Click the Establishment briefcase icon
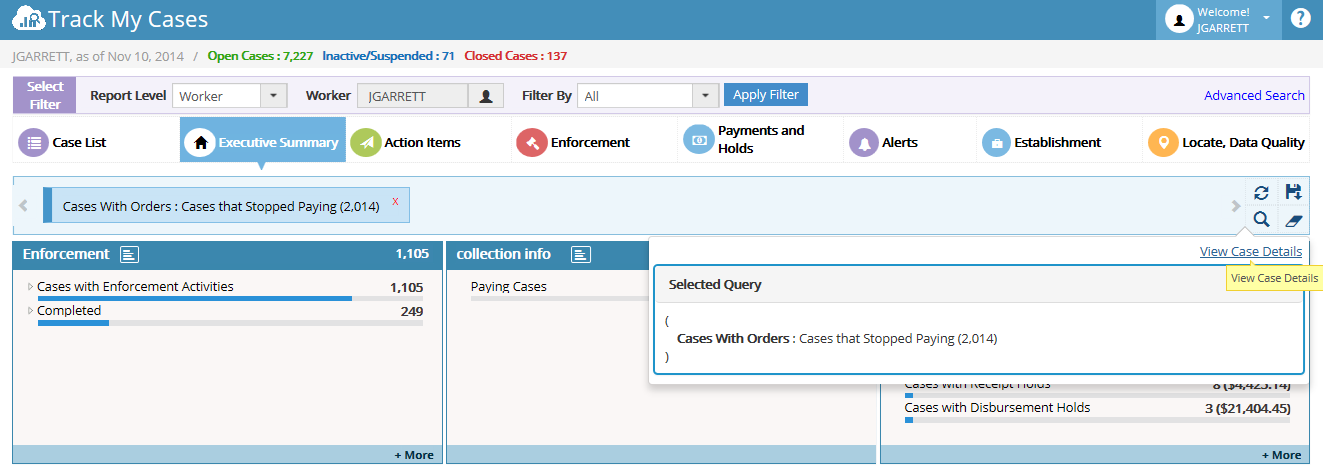The height and width of the screenshot is (467, 1323). coord(996,142)
